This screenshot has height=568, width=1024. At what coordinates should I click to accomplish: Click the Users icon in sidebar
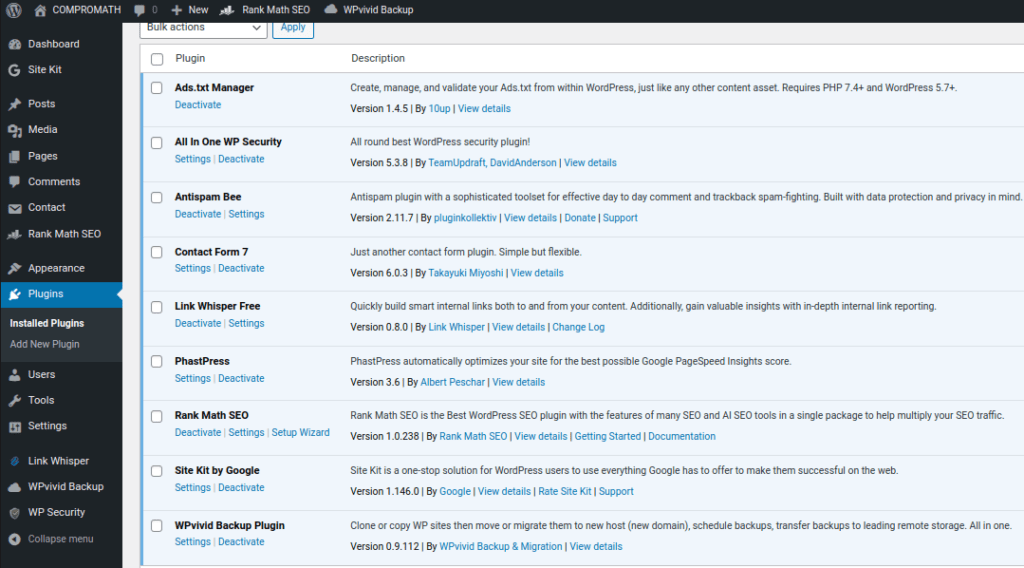(x=14, y=375)
